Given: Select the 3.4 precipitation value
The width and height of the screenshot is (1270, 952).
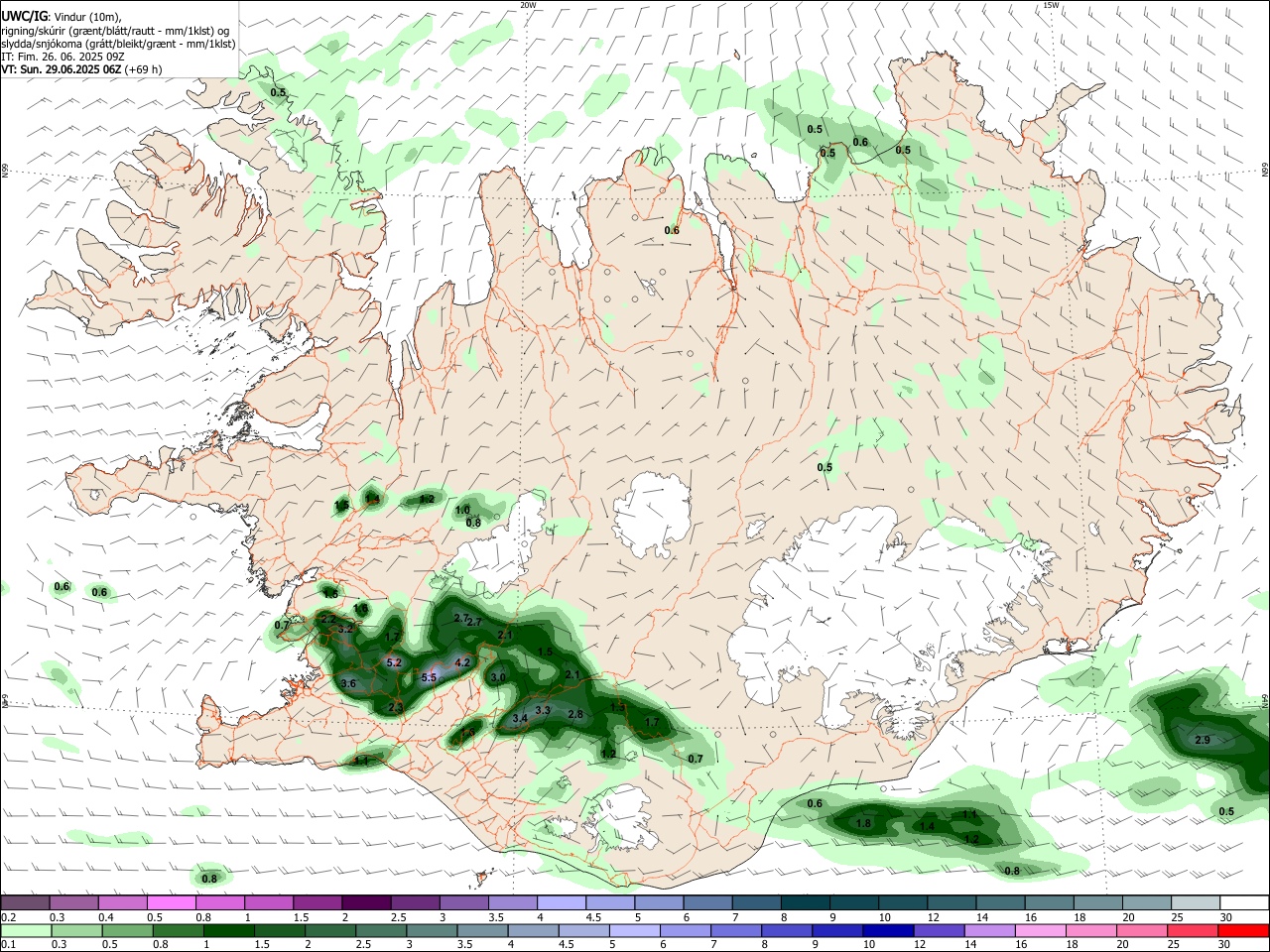Looking at the screenshot, I should [519, 718].
